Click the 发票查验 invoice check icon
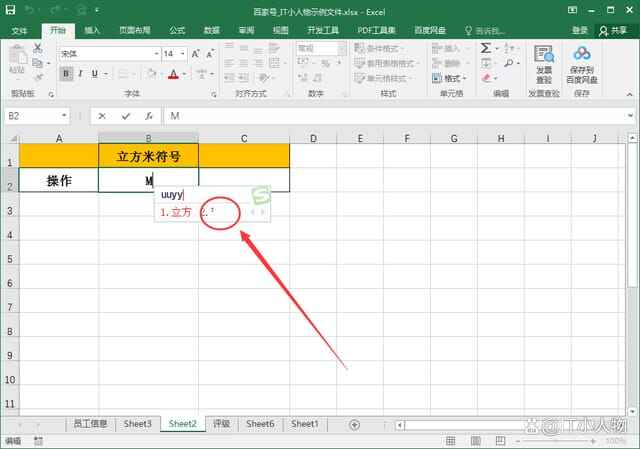The height and width of the screenshot is (449, 640). tap(544, 60)
